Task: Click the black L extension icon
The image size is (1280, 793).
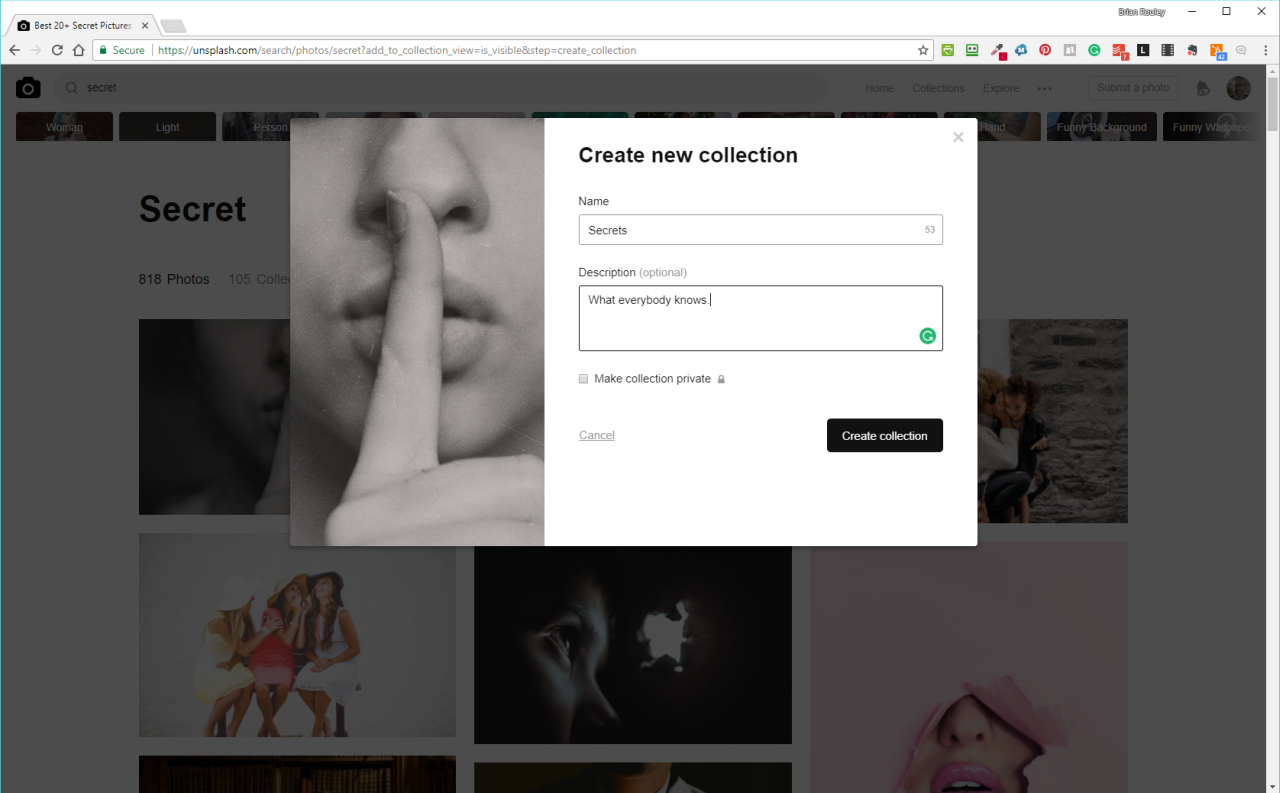Action: point(1143,50)
